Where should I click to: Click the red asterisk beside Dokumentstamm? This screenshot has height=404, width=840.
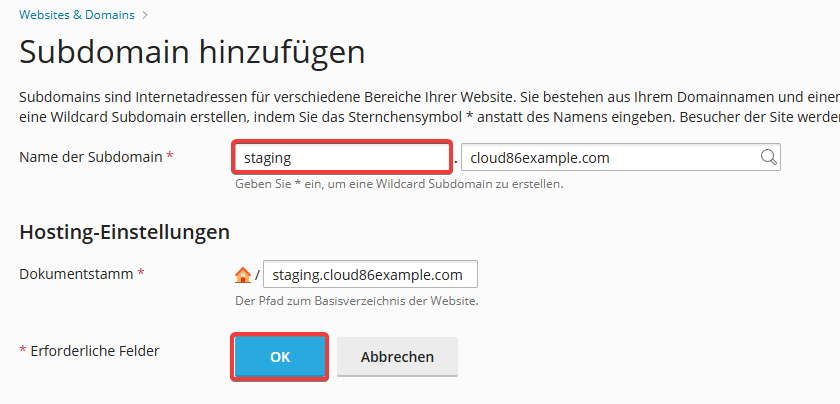click(141, 273)
